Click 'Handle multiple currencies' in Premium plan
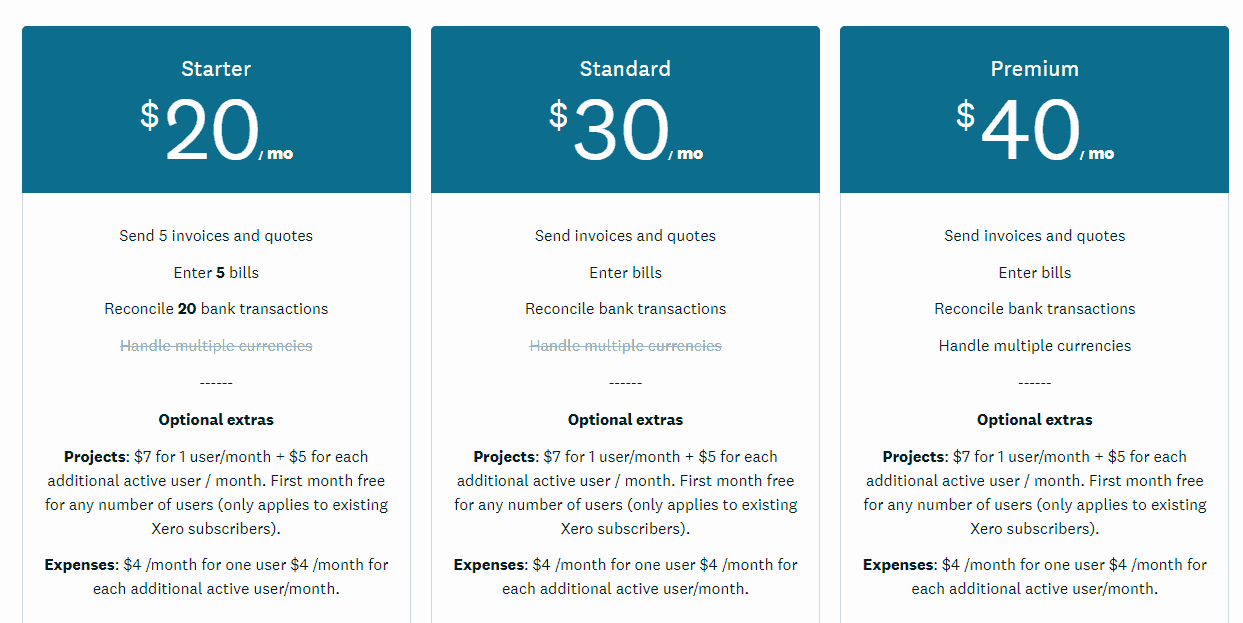 point(1035,346)
